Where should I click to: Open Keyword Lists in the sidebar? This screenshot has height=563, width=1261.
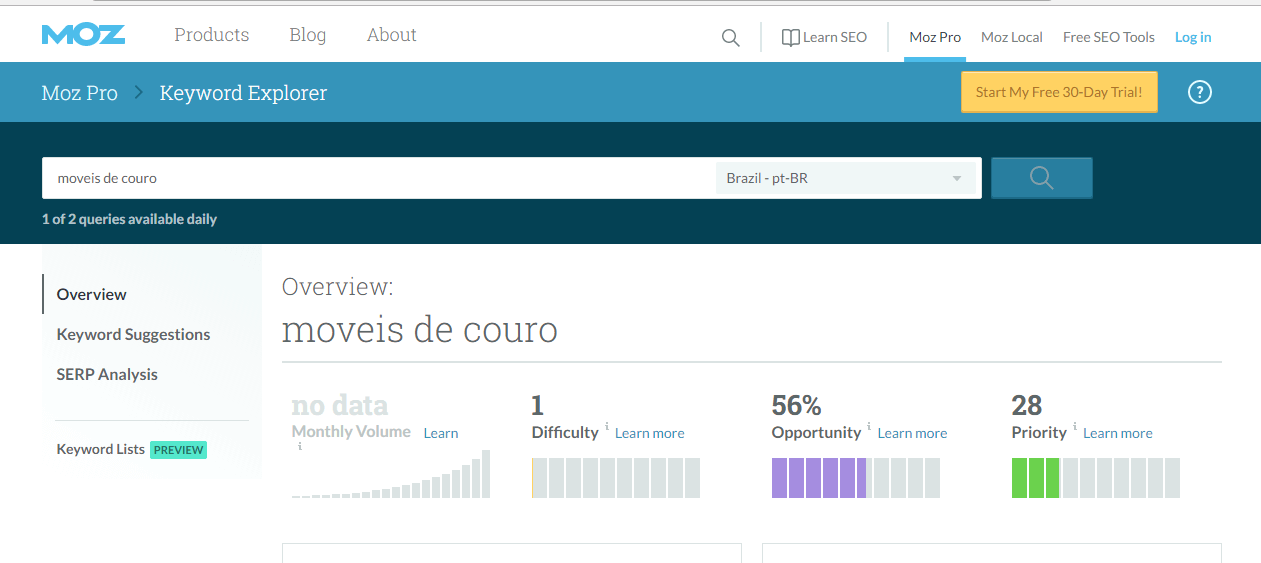pyautogui.click(x=101, y=449)
